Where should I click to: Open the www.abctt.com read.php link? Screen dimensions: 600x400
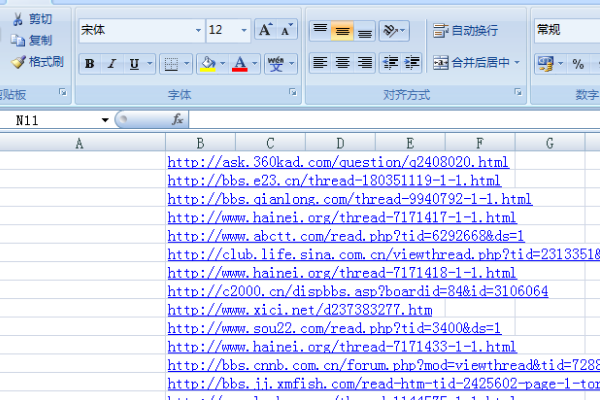346,236
